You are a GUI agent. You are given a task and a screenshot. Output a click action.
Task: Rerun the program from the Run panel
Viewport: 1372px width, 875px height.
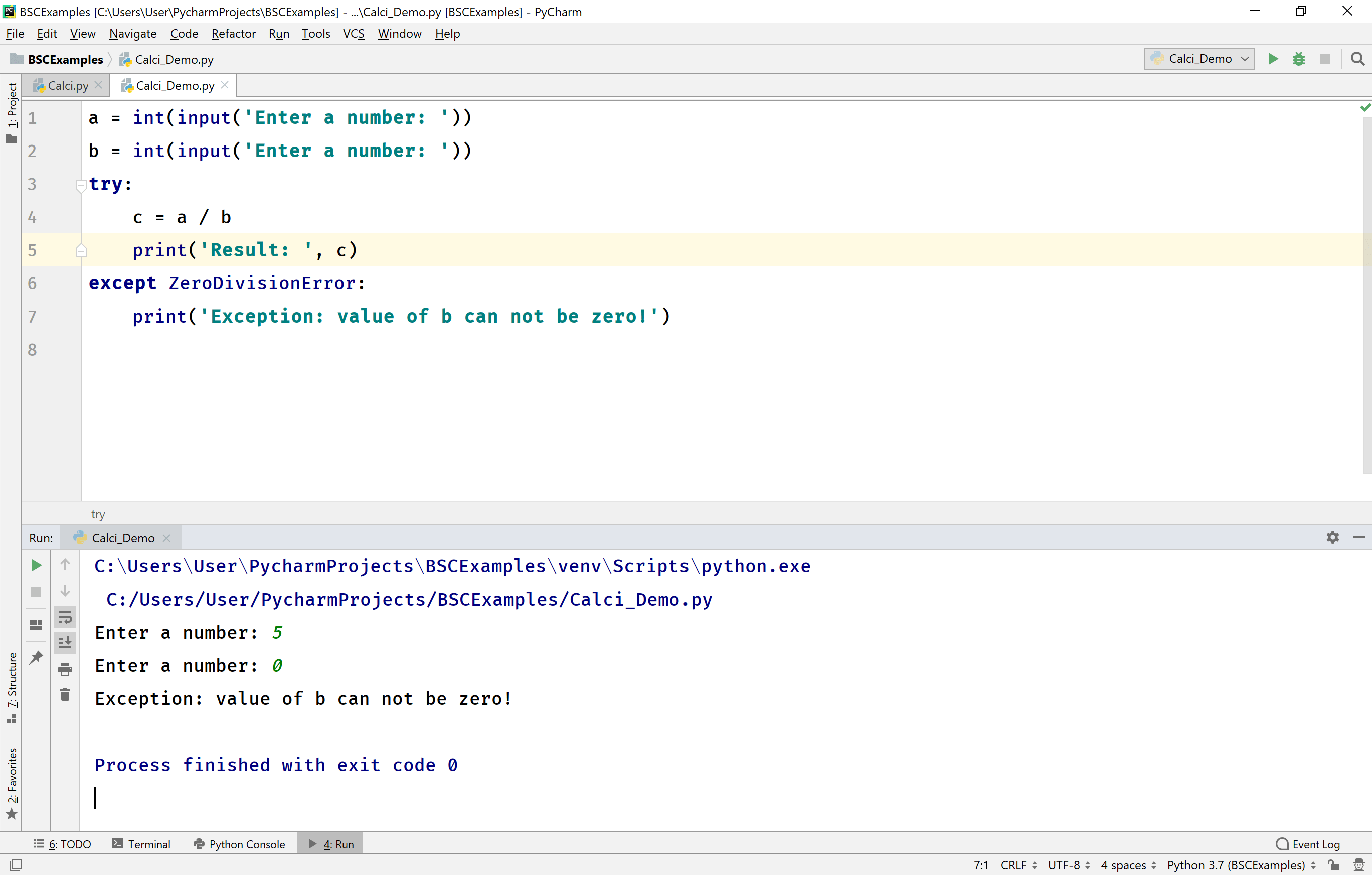point(36,565)
